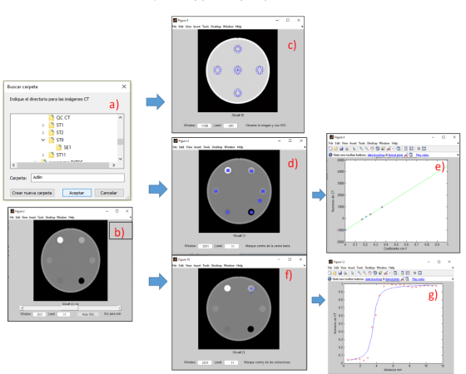Select Pan hand tool in linear plot toolbar

372,149
